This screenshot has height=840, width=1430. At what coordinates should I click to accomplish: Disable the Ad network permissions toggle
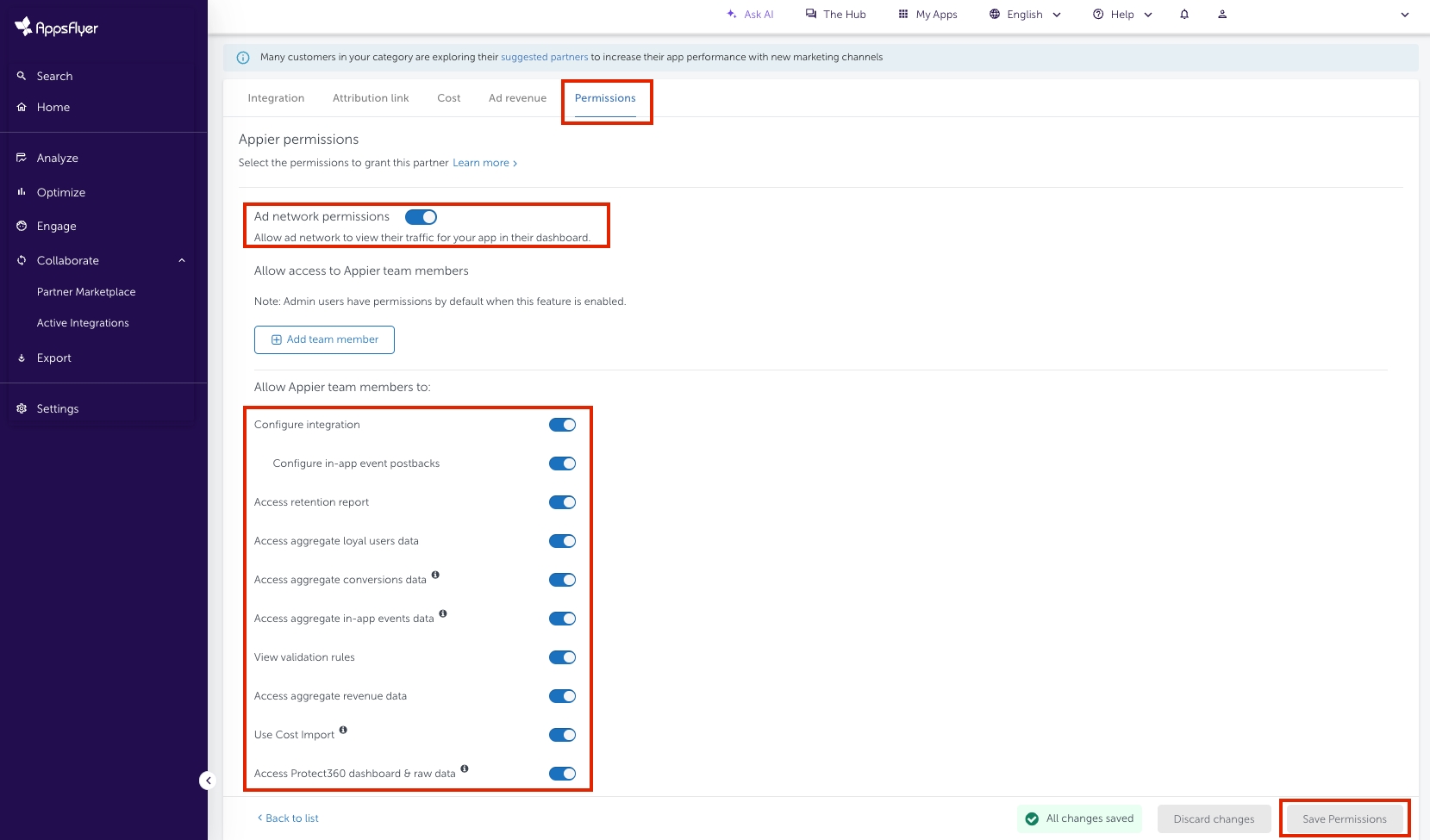click(421, 217)
